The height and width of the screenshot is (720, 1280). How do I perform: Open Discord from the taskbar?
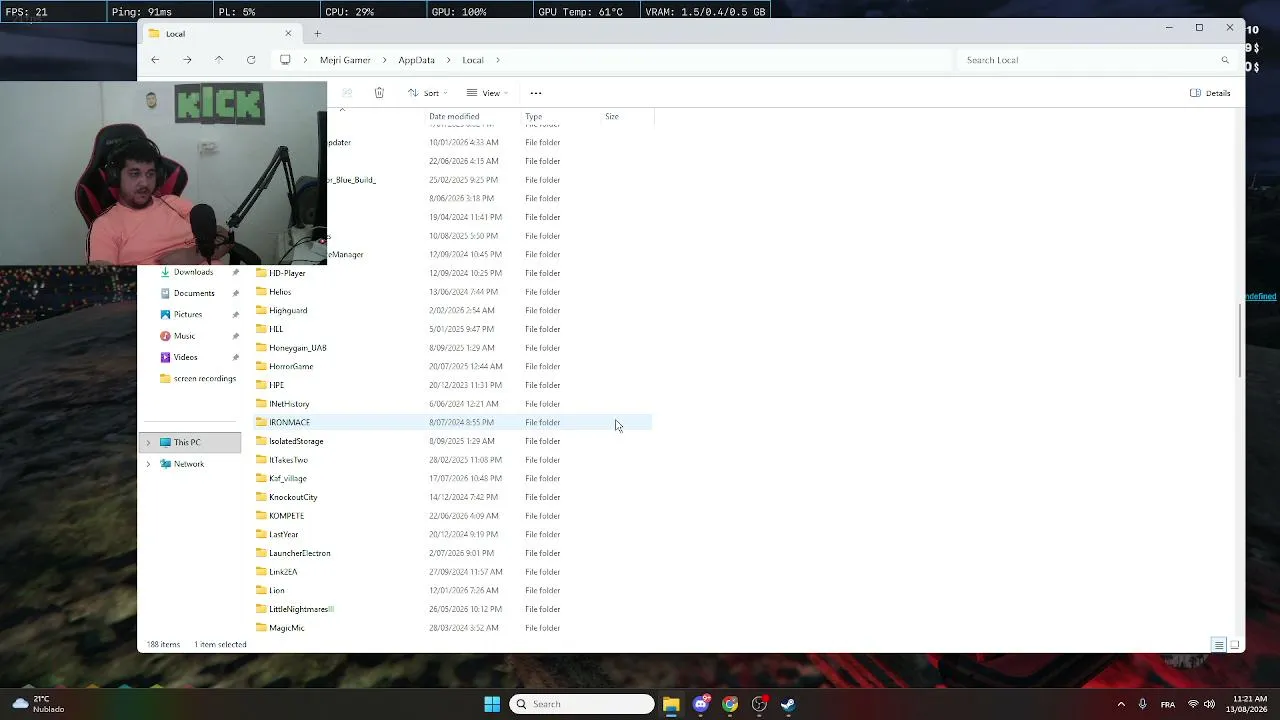tap(701, 704)
